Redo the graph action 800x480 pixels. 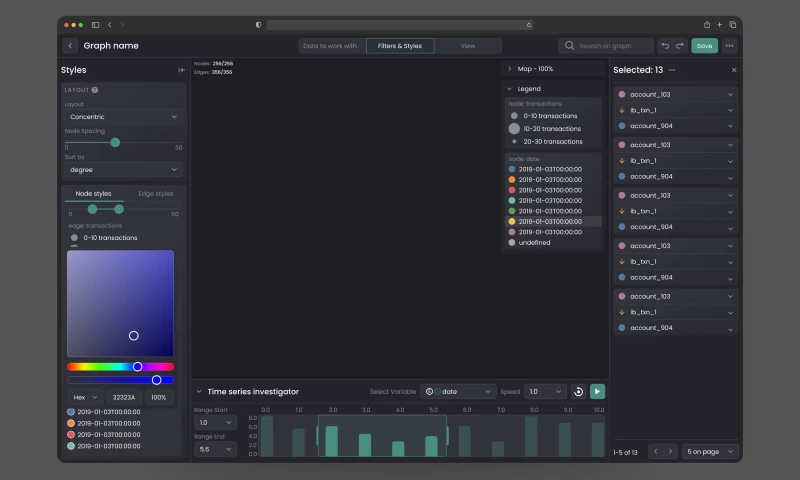coord(680,46)
